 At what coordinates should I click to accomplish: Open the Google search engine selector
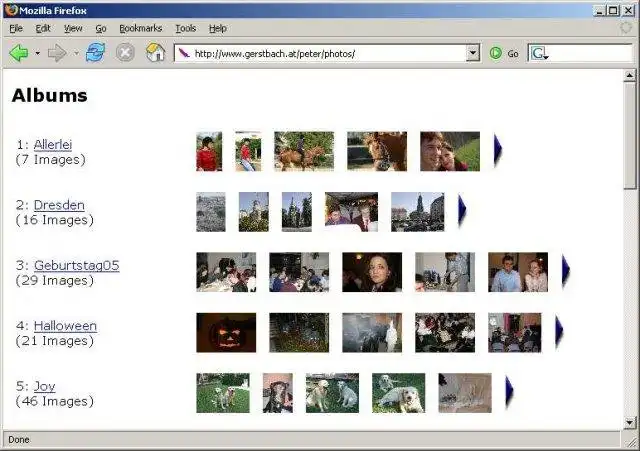pos(540,53)
